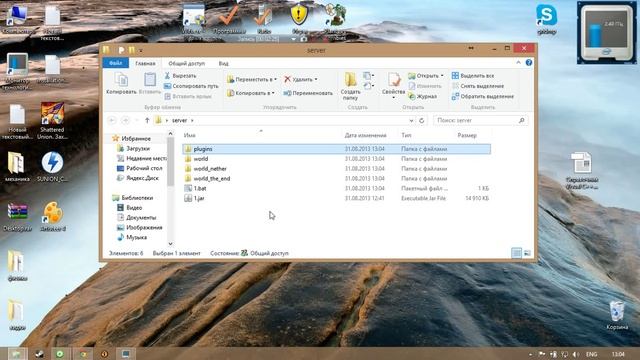Click the Вырезать scissors command
The width and height of the screenshot is (640, 360).
tap(180, 76)
